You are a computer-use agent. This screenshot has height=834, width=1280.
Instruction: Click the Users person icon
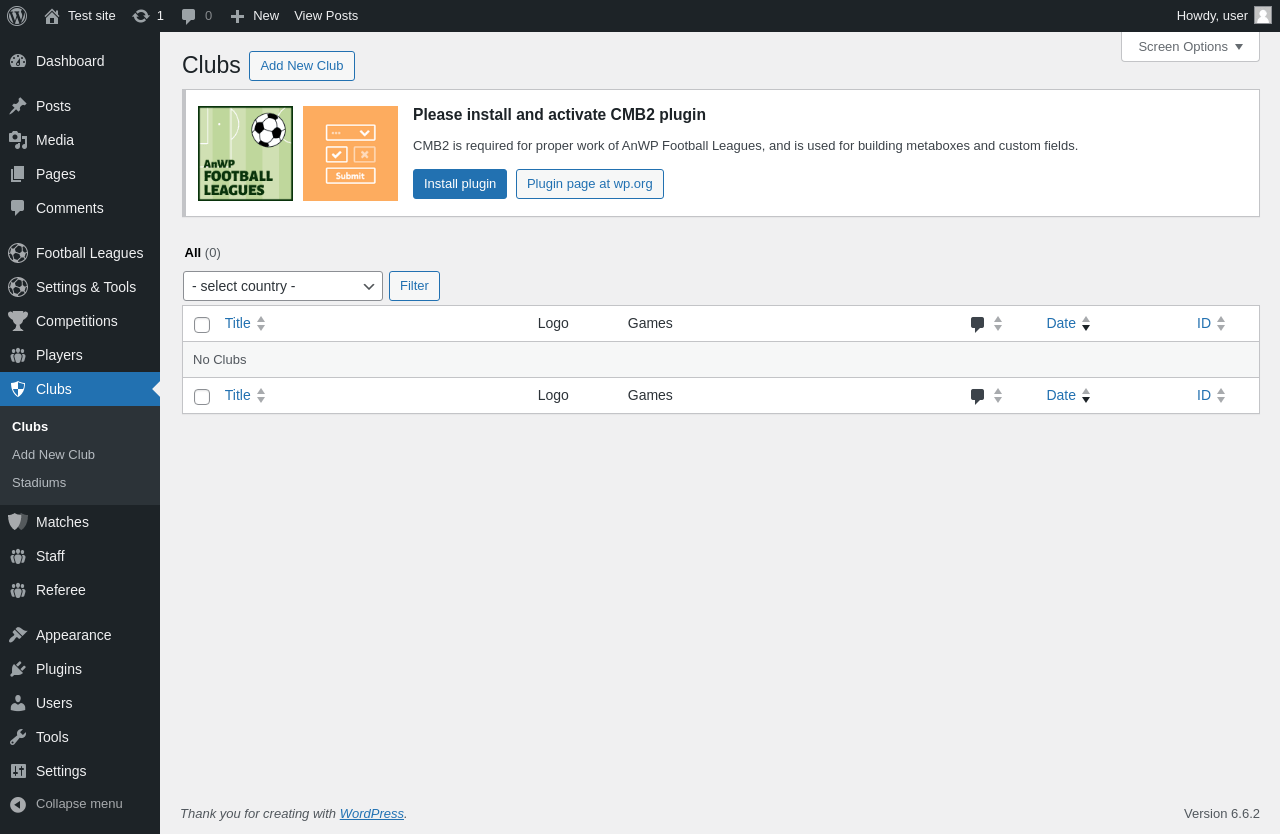[x=18, y=703]
